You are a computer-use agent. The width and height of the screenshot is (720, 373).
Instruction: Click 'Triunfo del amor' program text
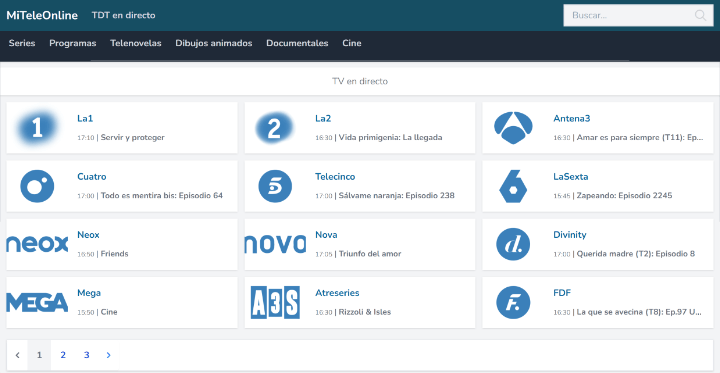click(x=370, y=254)
